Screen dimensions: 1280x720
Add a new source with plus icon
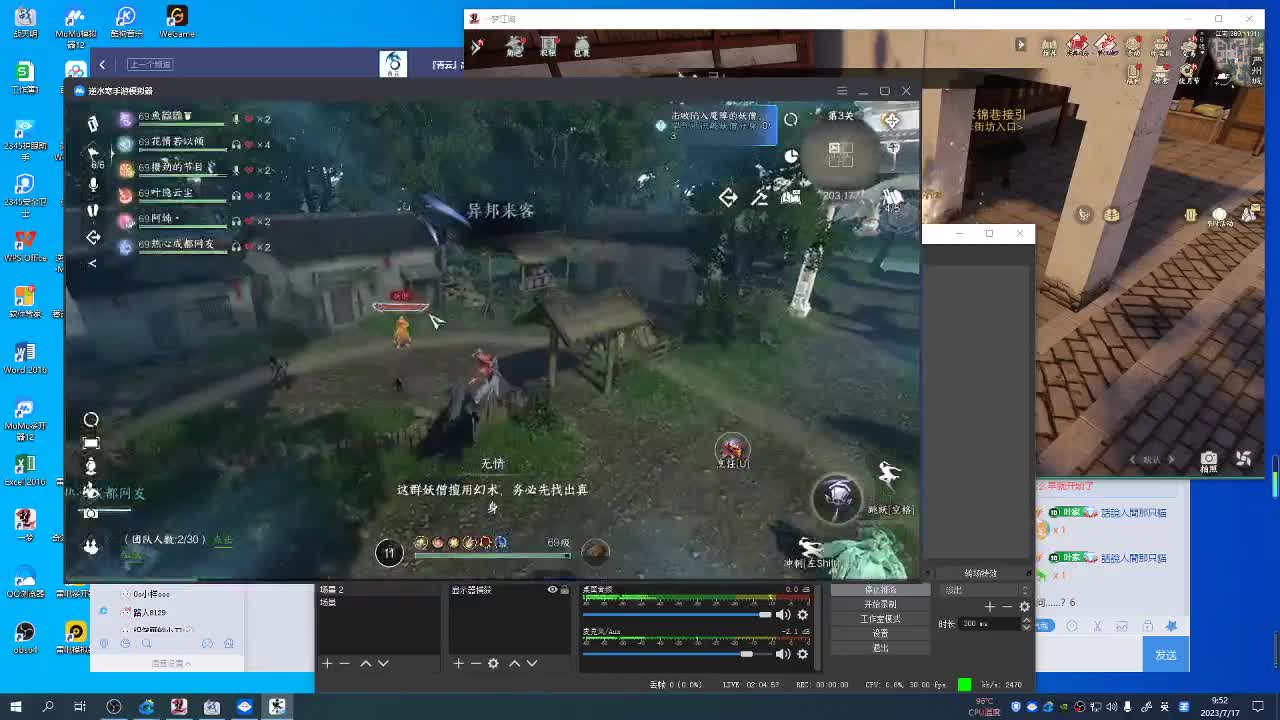click(x=458, y=663)
